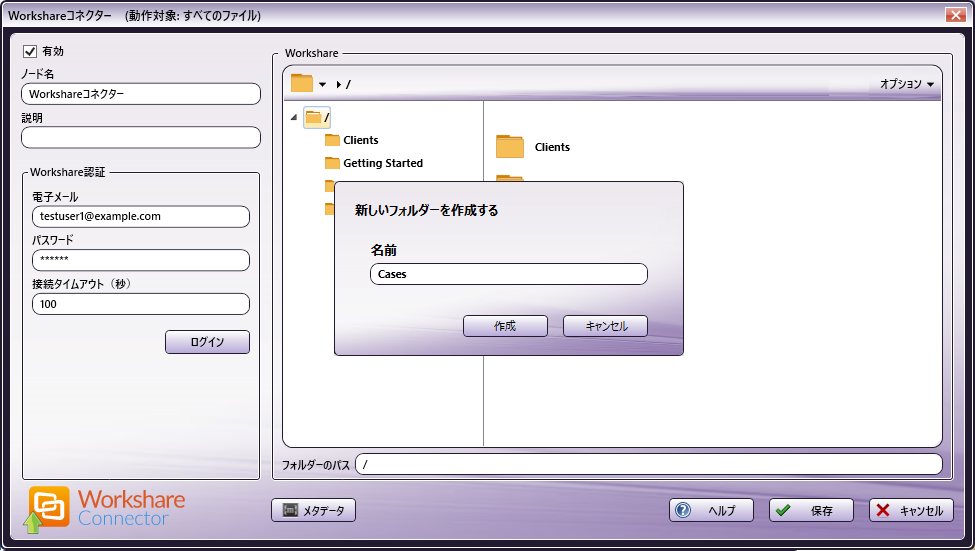Click the フォルダーのパス input field
The image size is (975, 551).
pos(649,465)
